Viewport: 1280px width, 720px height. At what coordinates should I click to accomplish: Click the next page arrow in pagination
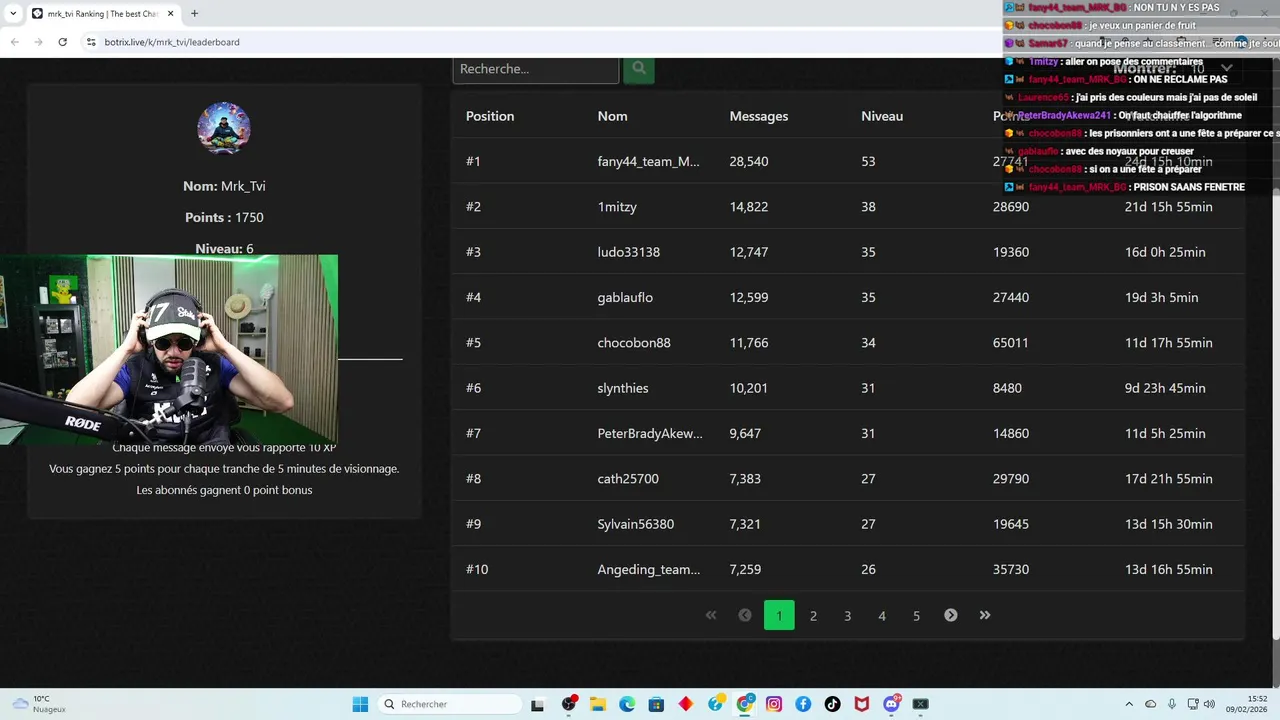click(x=950, y=615)
